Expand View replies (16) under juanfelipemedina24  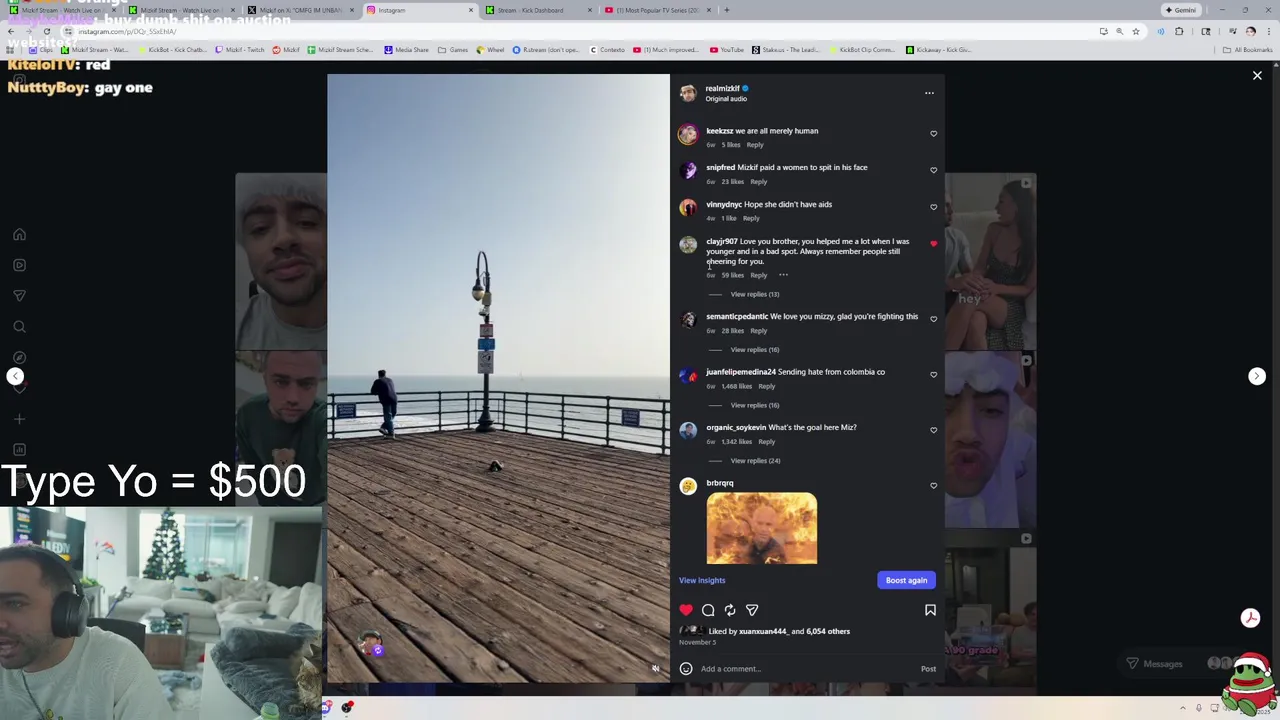tap(754, 405)
